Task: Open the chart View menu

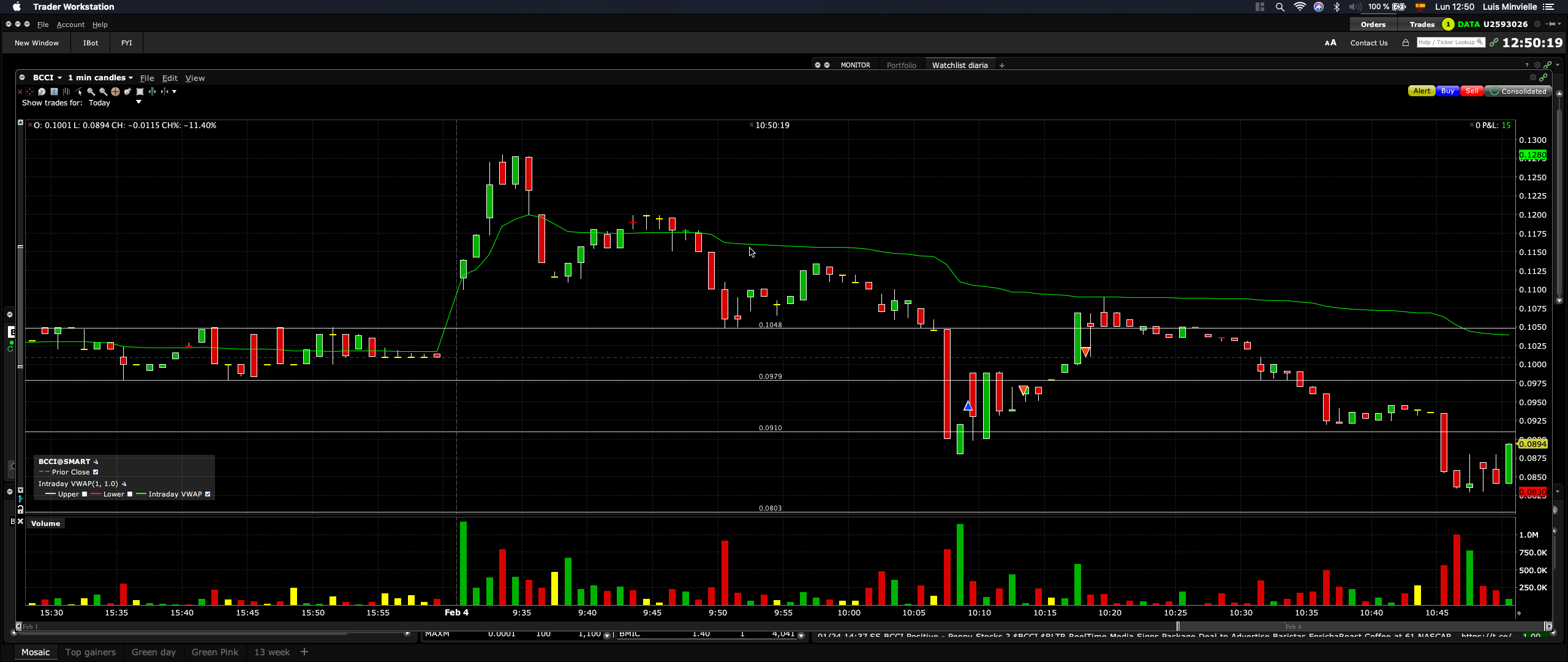Action: 195,78
